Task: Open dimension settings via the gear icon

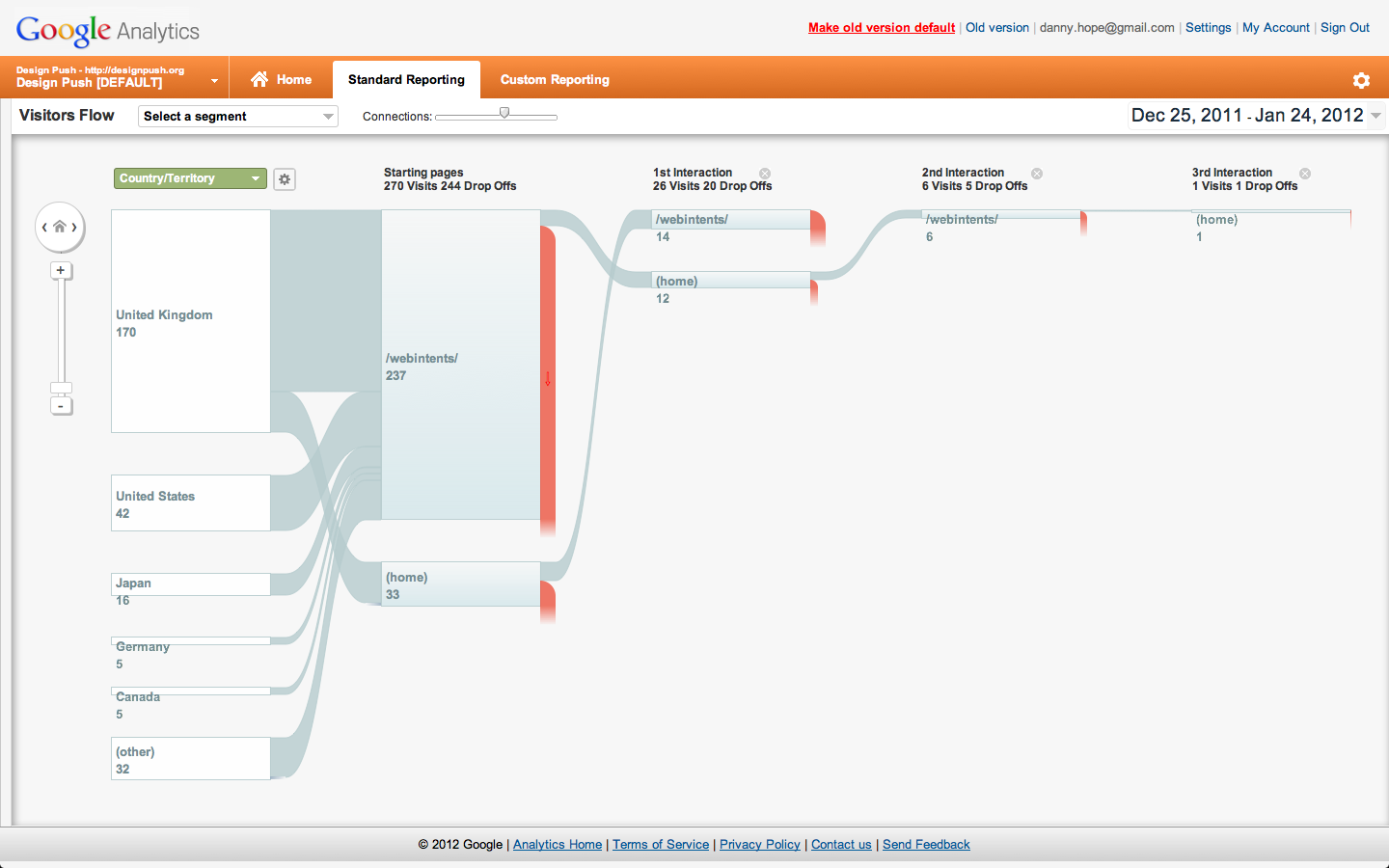Action: tap(284, 178)
